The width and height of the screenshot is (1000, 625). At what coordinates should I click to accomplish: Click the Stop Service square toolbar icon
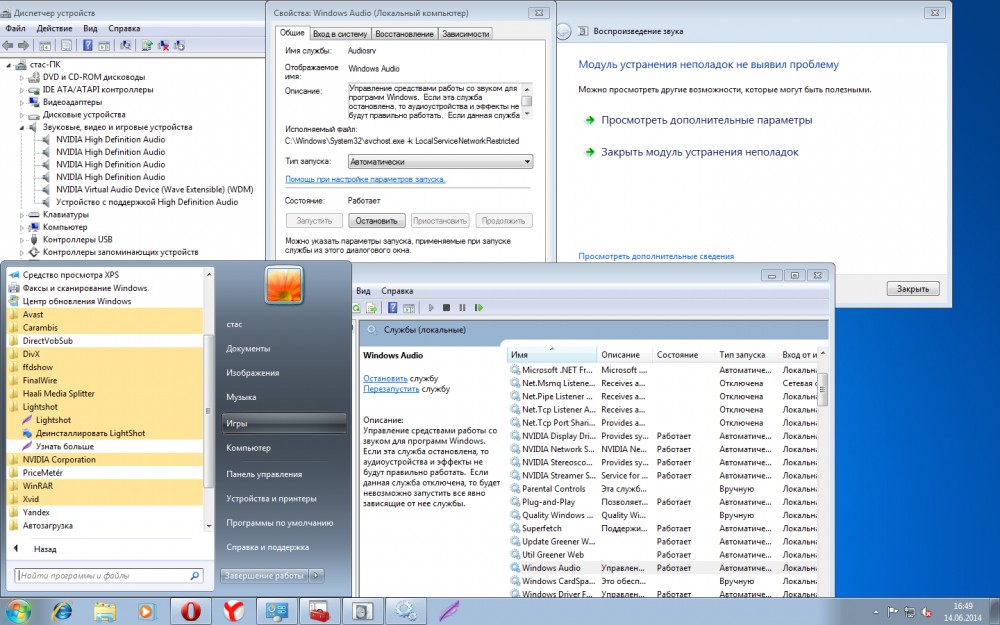(447, 308)
